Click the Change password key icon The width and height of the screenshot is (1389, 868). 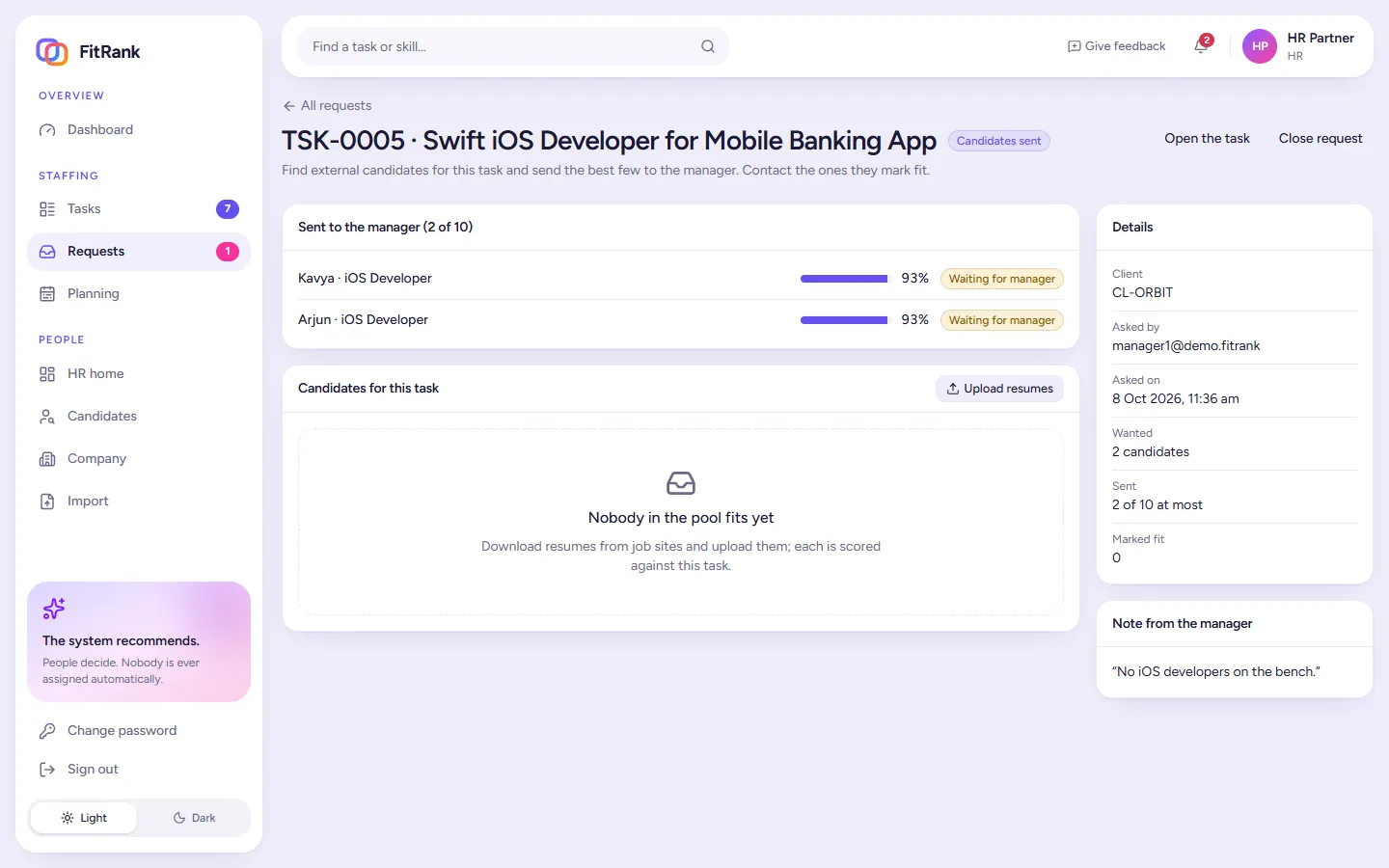(47, 731)
